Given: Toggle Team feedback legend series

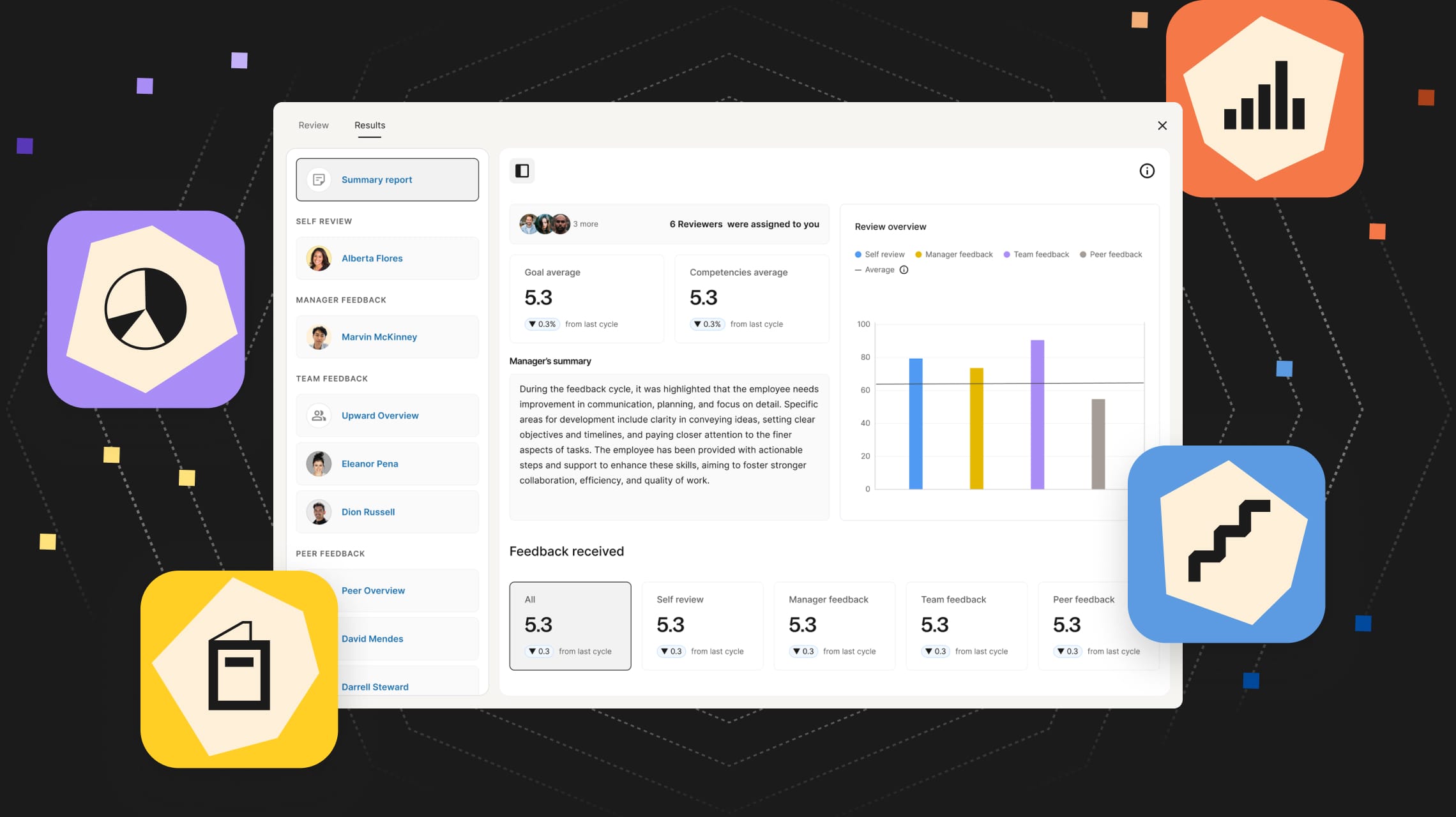Looking at the screenshot, I should click(1036, 255).
